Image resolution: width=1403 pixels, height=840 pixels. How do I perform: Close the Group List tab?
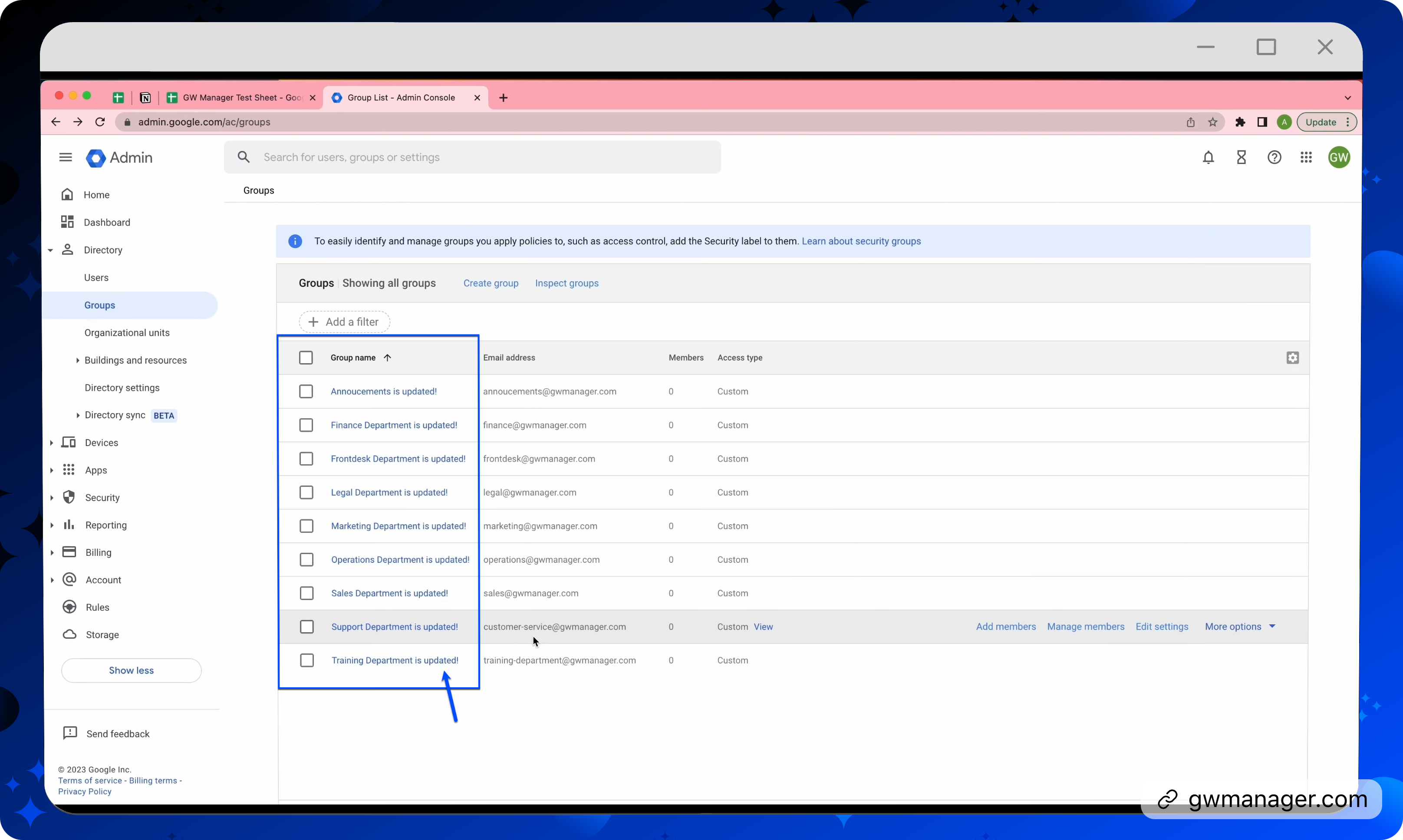pos(478,97)
